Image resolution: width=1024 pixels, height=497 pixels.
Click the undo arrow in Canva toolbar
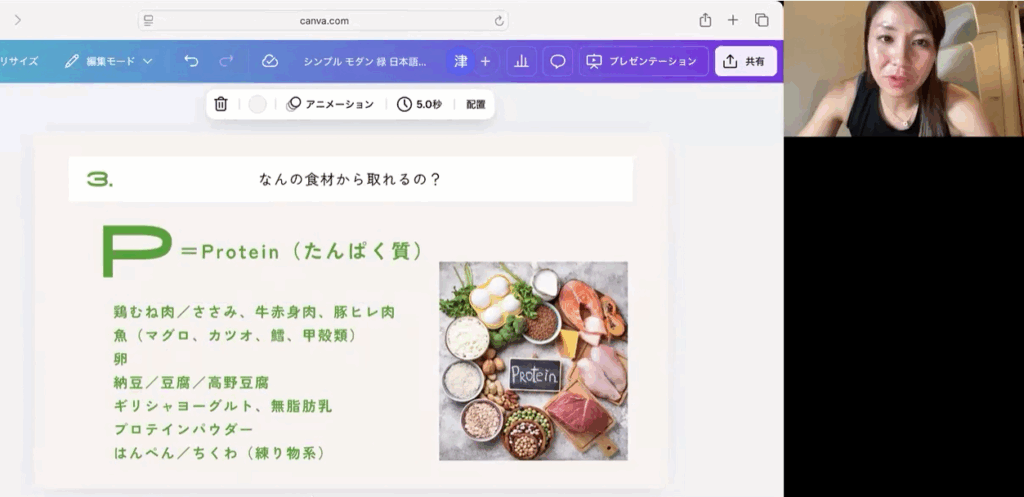click(x=191, y=61)
